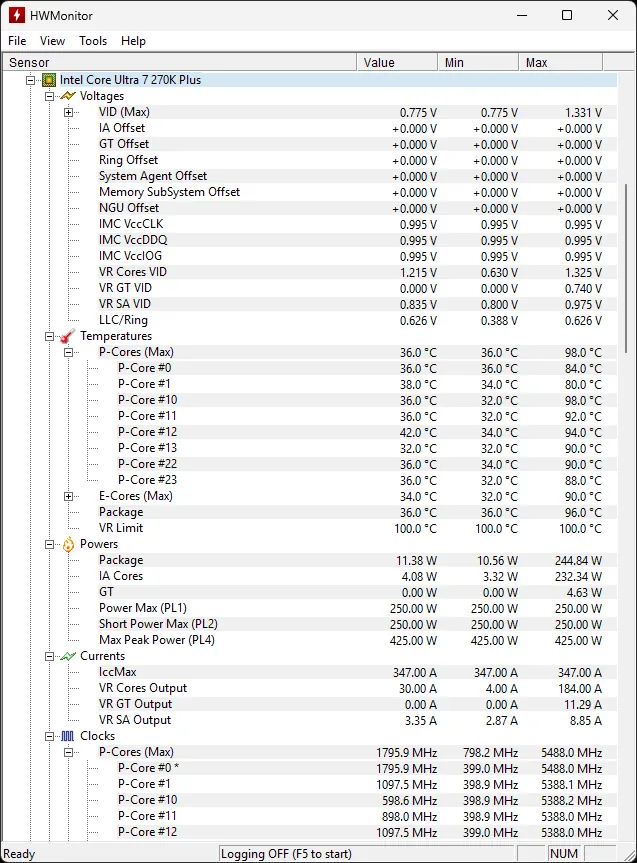
Task: Click the Logging OFF status bar panel
Action: (368, 854)
